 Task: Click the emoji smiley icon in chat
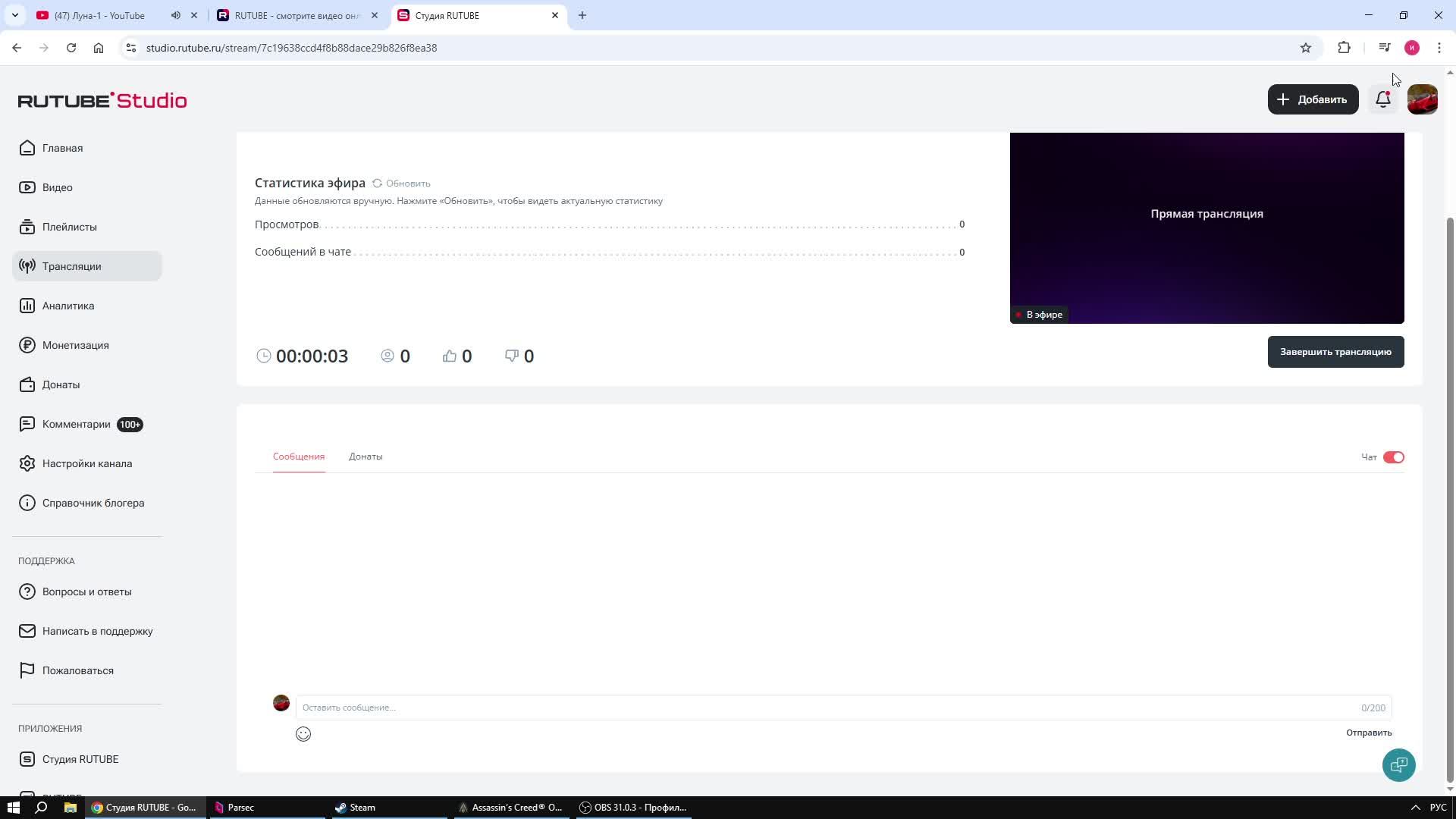[303, 734]
